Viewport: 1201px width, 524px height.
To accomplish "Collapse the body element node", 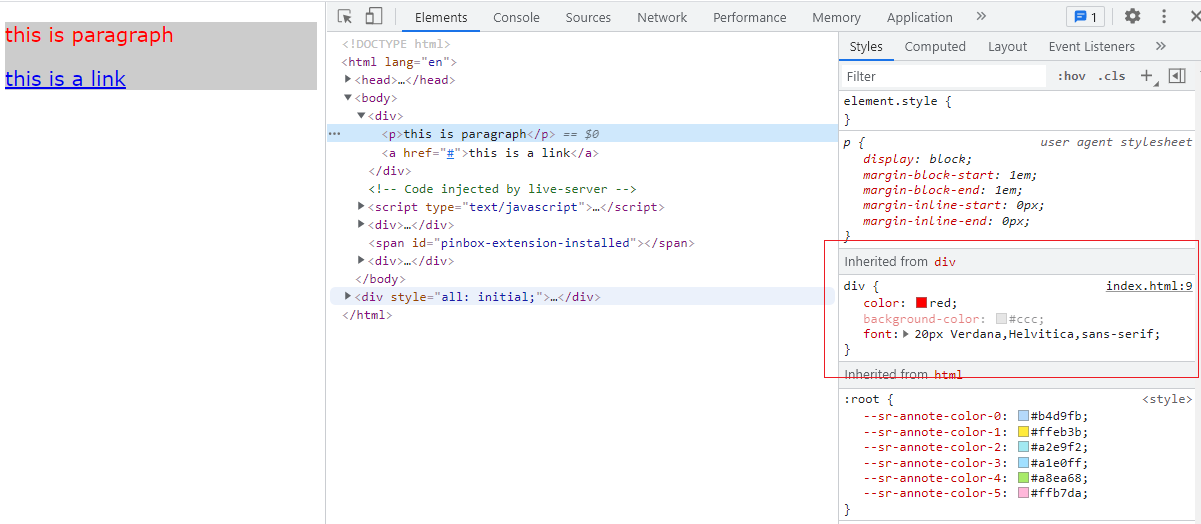I will point(348,98).
